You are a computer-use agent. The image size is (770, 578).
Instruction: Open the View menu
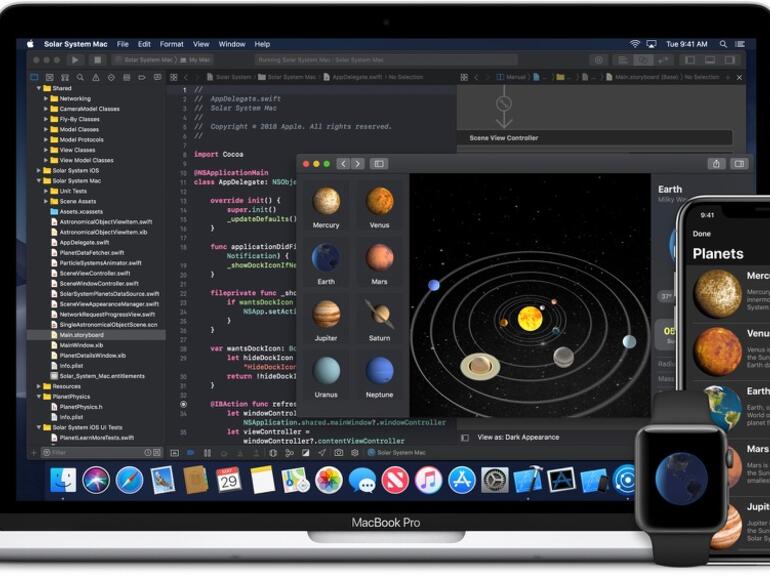[201, 44]
